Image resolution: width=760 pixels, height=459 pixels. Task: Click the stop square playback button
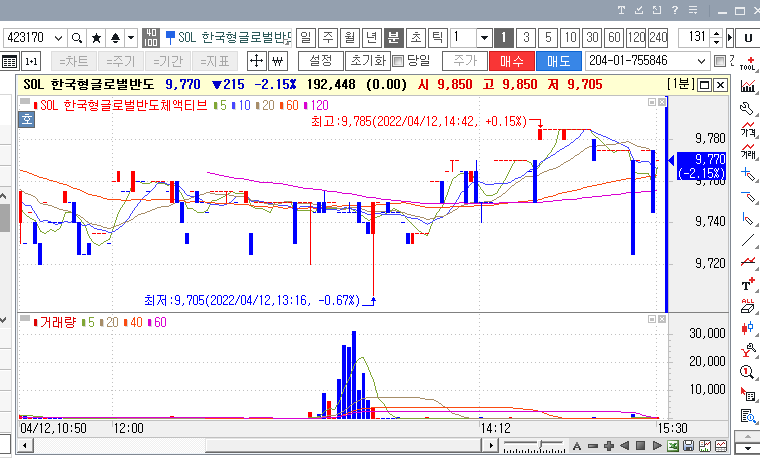coord(640,445)
